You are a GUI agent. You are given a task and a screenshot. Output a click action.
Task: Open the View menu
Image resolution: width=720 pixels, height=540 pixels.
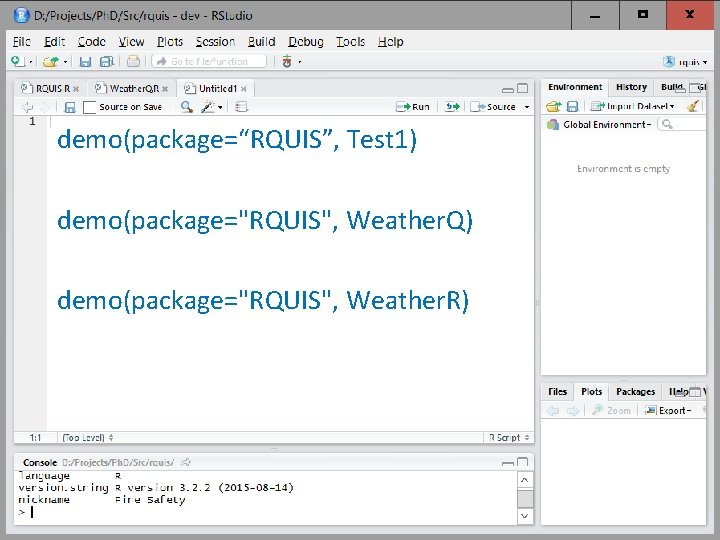131,42
